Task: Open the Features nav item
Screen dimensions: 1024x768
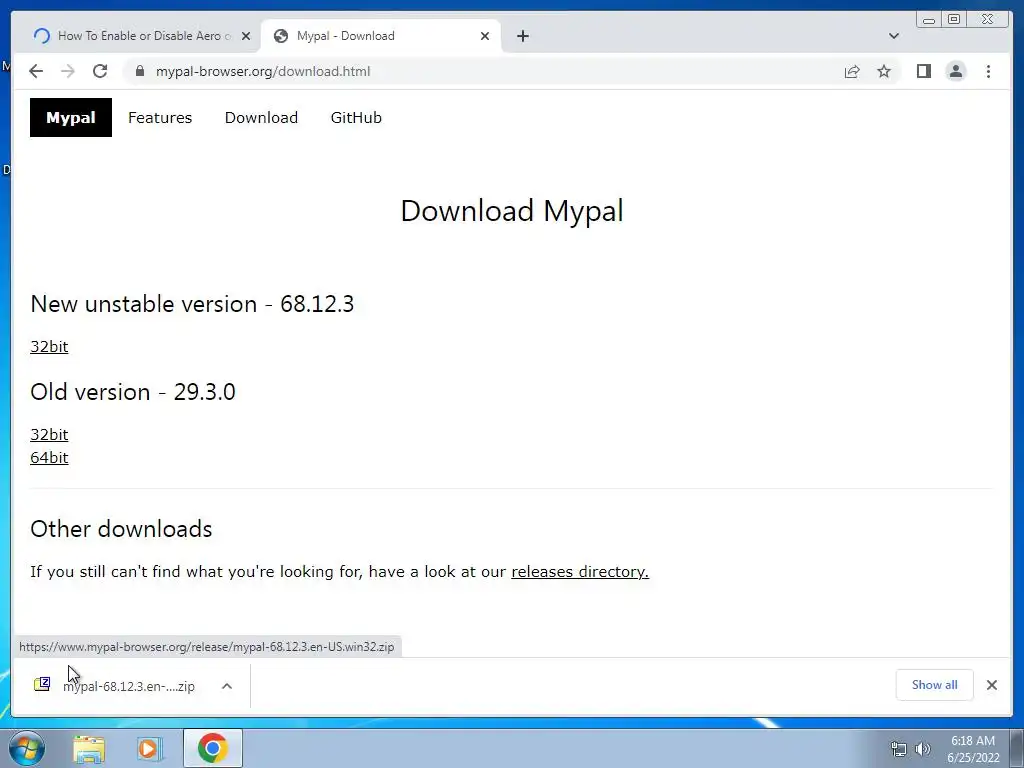Action: coord(160,118)
